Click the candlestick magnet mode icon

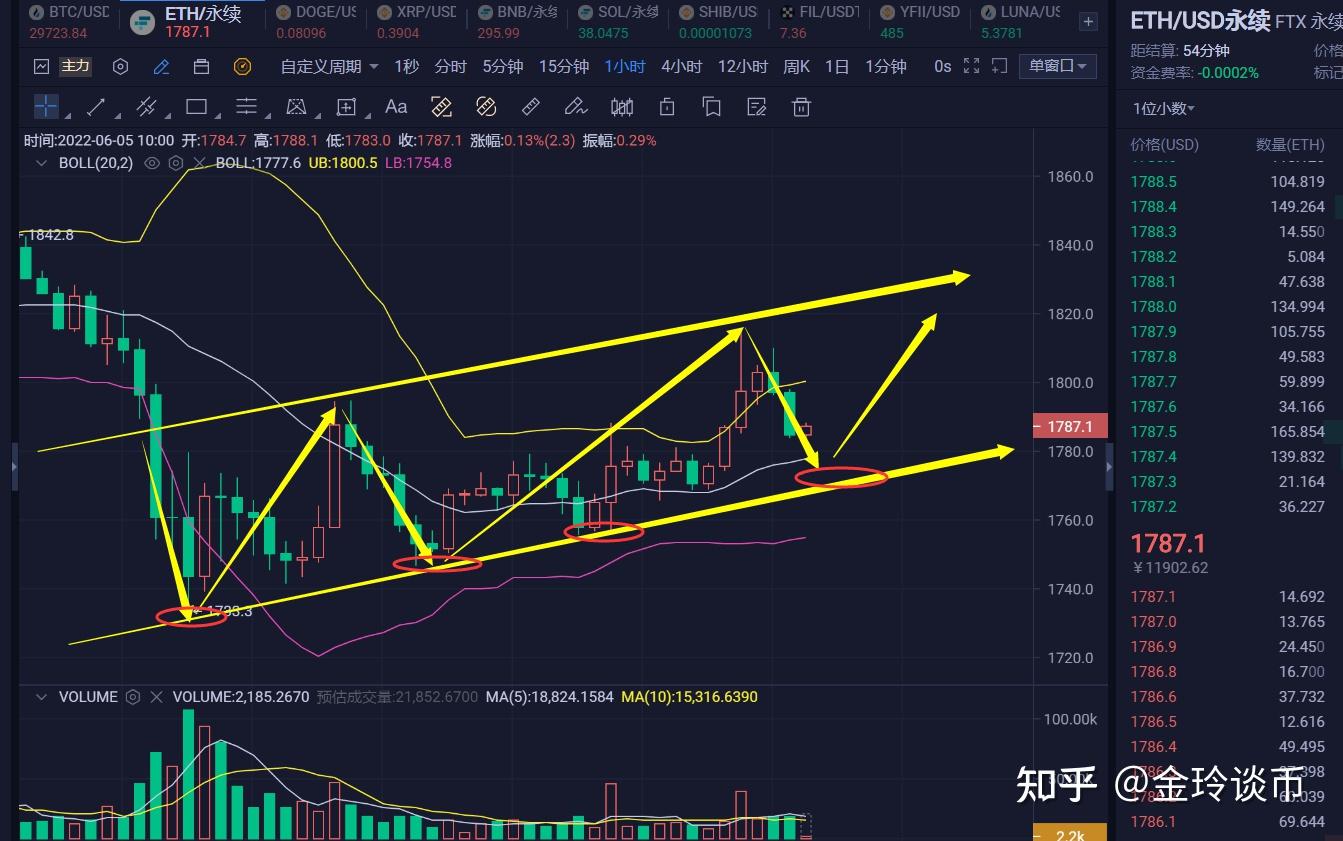[x=622, y=106]
